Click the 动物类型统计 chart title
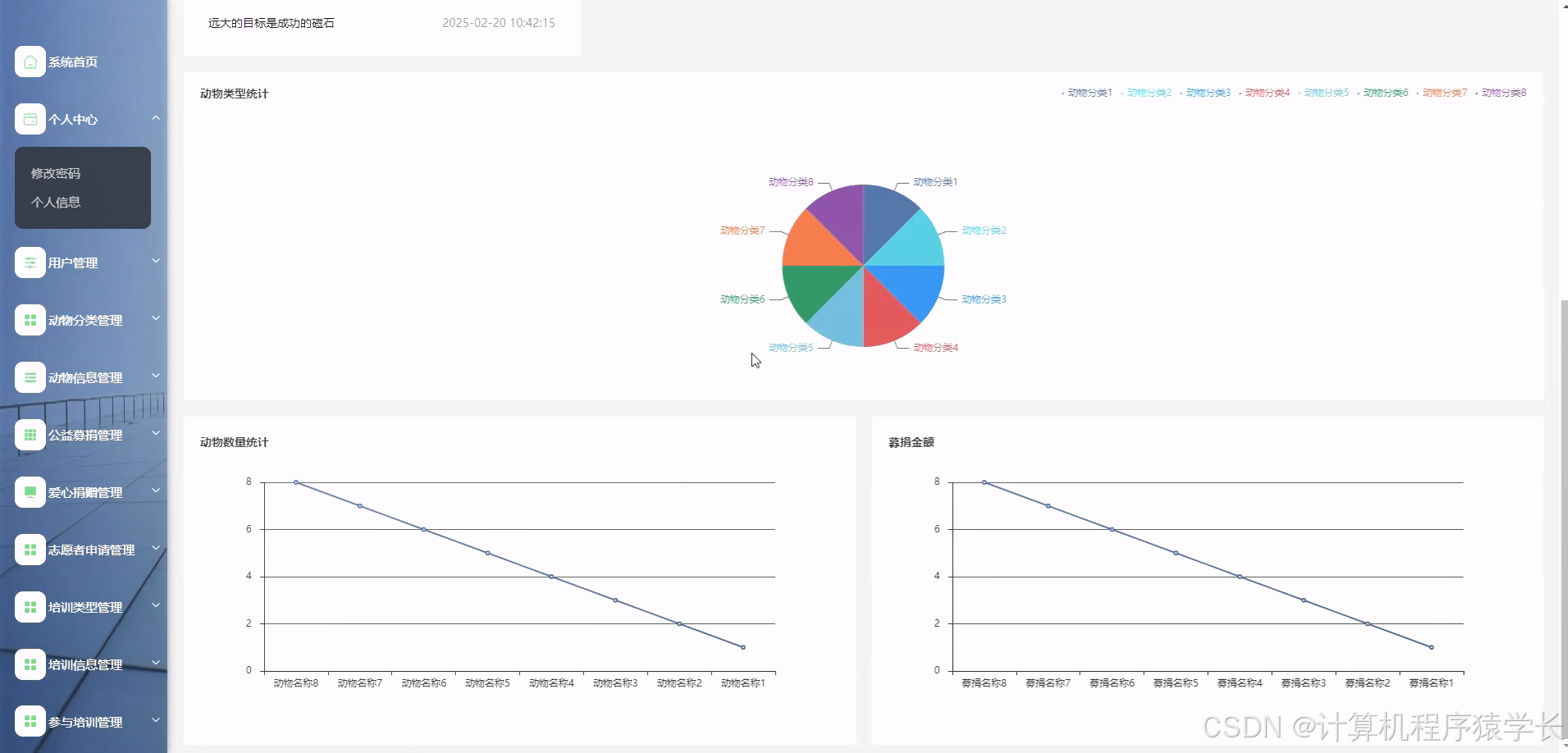This screenshot has height=753, width=1568. [x=234, y=94]
